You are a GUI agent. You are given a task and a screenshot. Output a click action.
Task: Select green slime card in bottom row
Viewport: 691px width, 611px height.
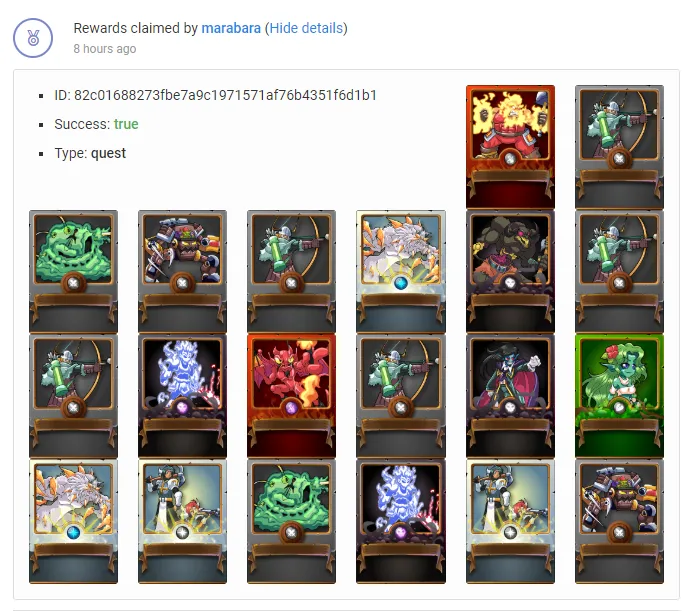[291, 521]
